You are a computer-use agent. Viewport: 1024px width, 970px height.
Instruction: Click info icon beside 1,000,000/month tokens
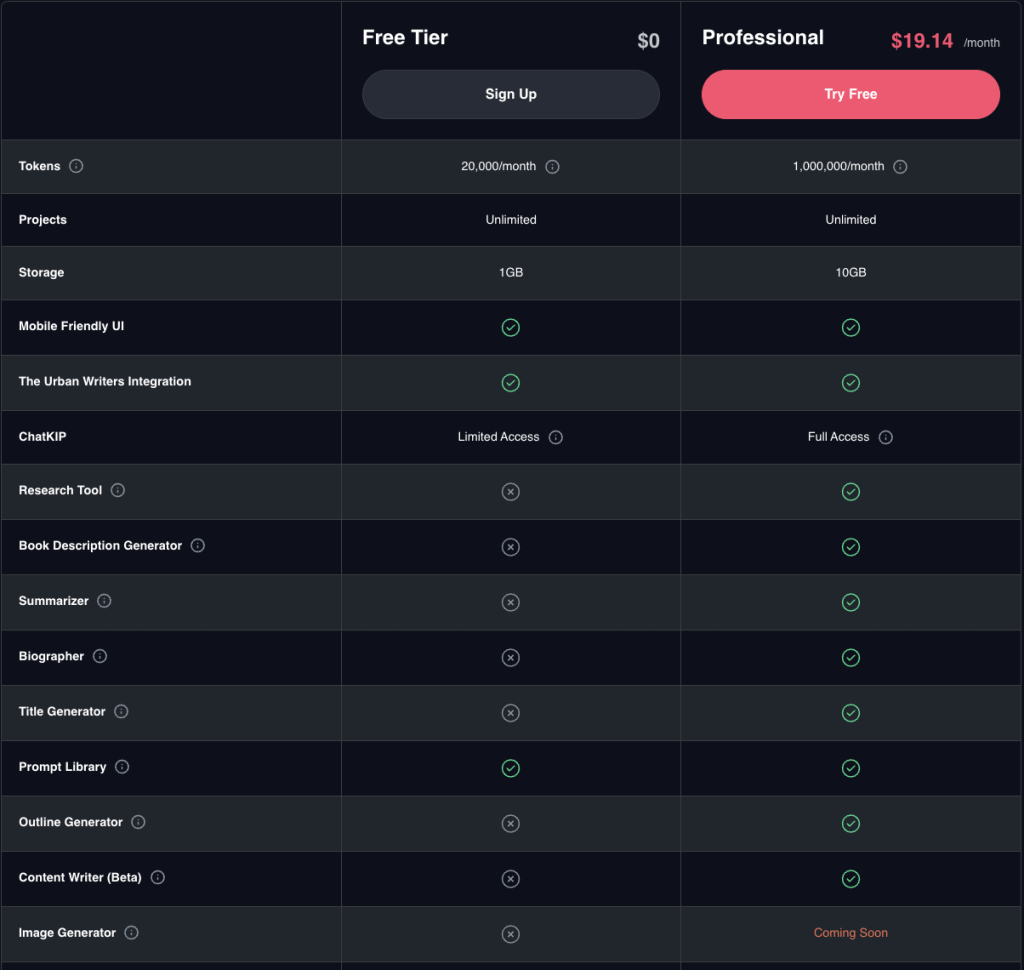pyautogui.click(x=900, y=167)
